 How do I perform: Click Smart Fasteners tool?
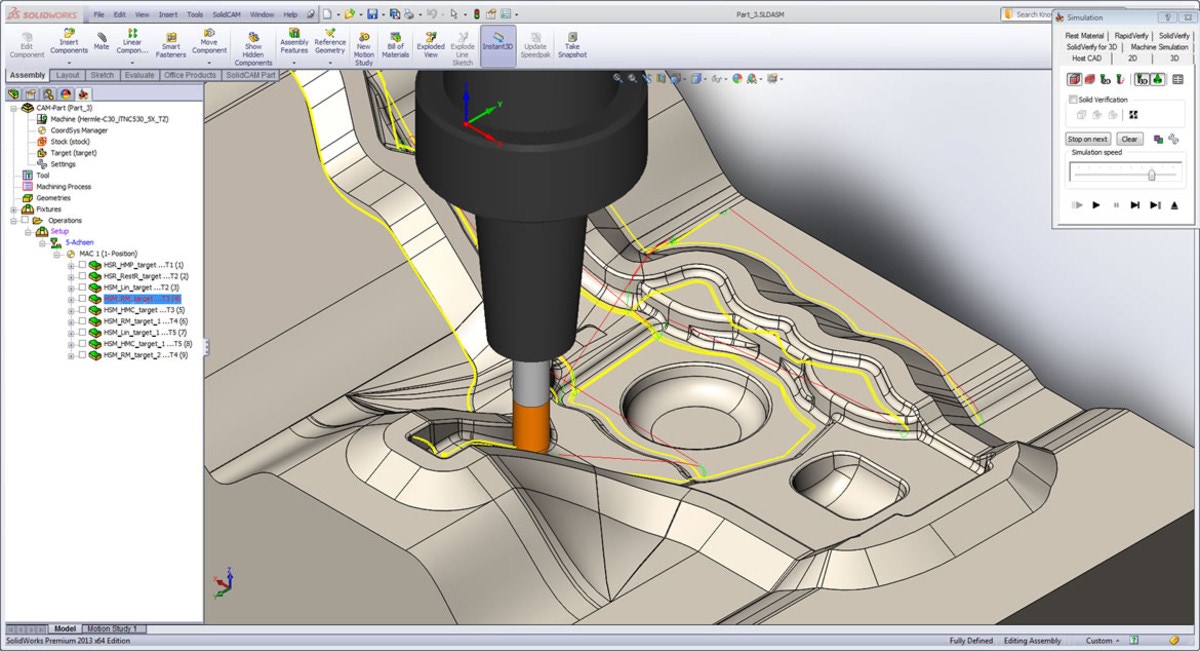pos(171,45)
